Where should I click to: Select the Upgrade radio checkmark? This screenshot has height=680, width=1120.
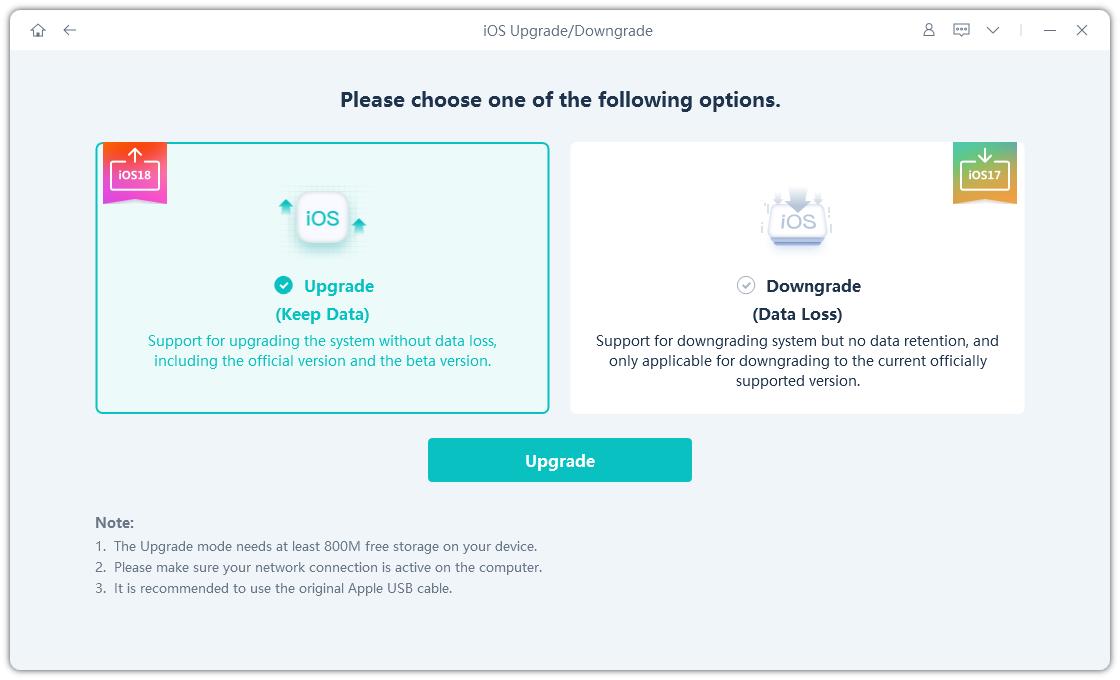(284, 286)
